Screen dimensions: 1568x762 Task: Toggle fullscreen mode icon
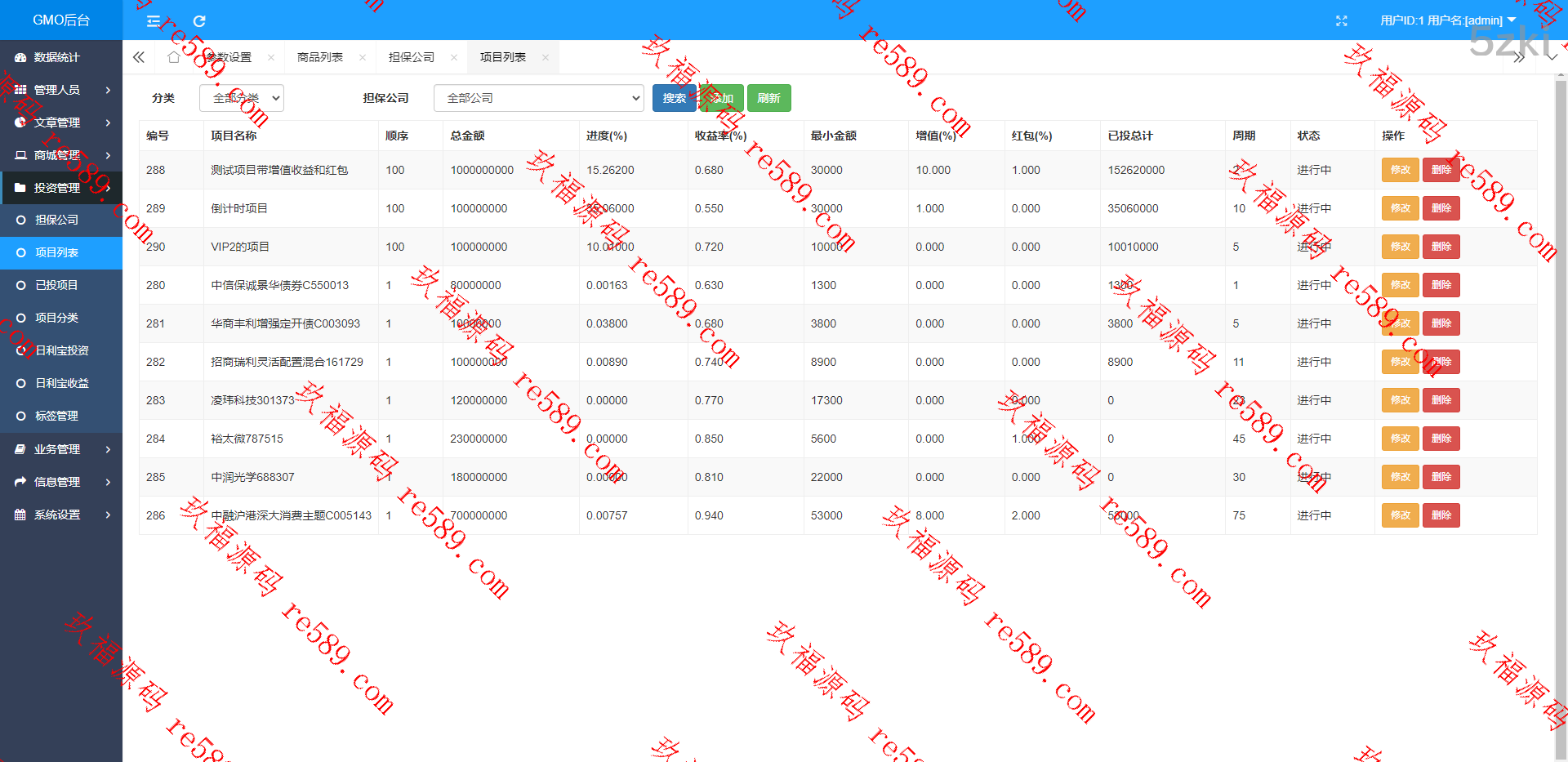click(x=1341, y=21)
